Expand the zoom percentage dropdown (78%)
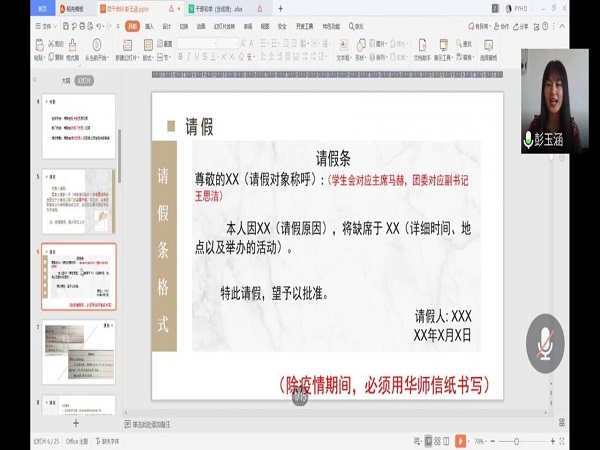Screen dimensions: 600x450 click(x=483, y=440)
